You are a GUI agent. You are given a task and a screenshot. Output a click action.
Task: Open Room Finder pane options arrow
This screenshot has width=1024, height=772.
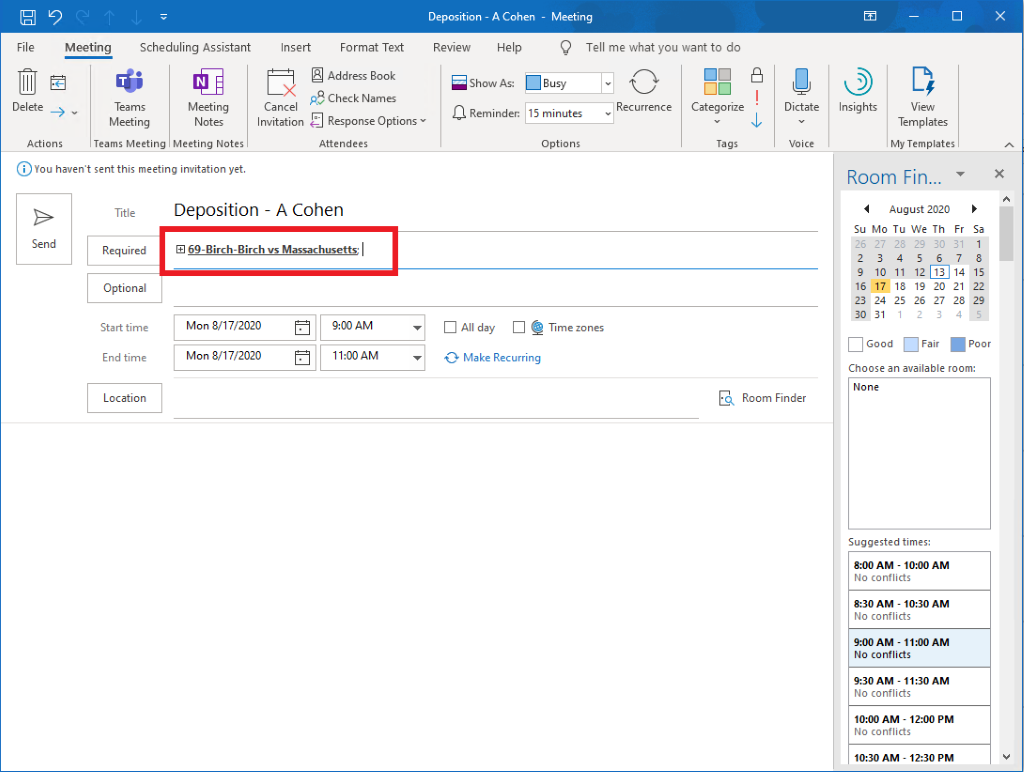(x=960, y=174)
